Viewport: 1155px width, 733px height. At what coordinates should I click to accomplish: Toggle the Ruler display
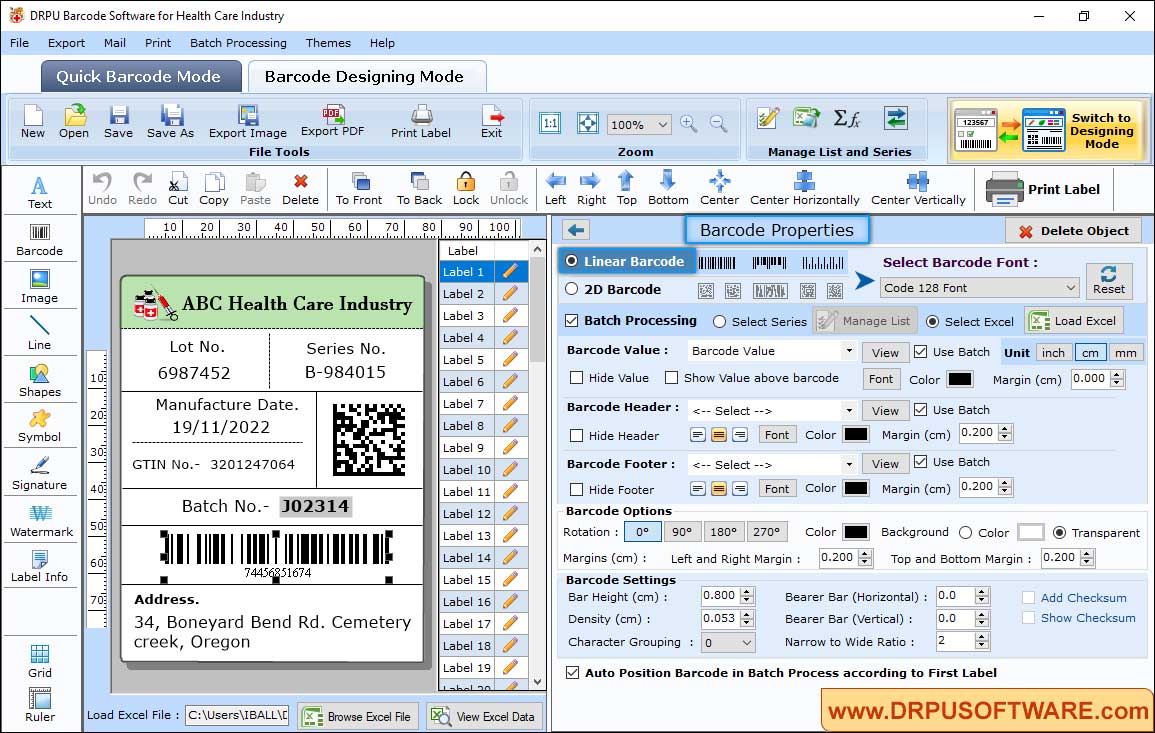(x=40, y=705)
